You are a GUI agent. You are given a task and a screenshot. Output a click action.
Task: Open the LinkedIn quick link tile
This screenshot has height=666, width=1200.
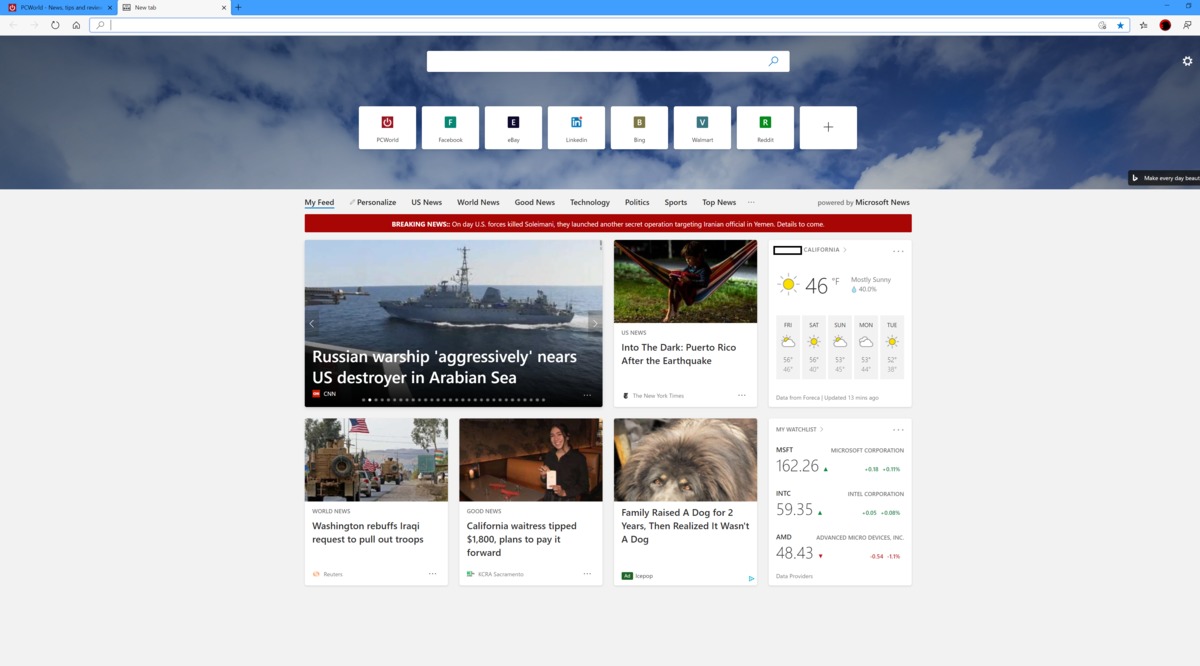click(x=576, y=128)
